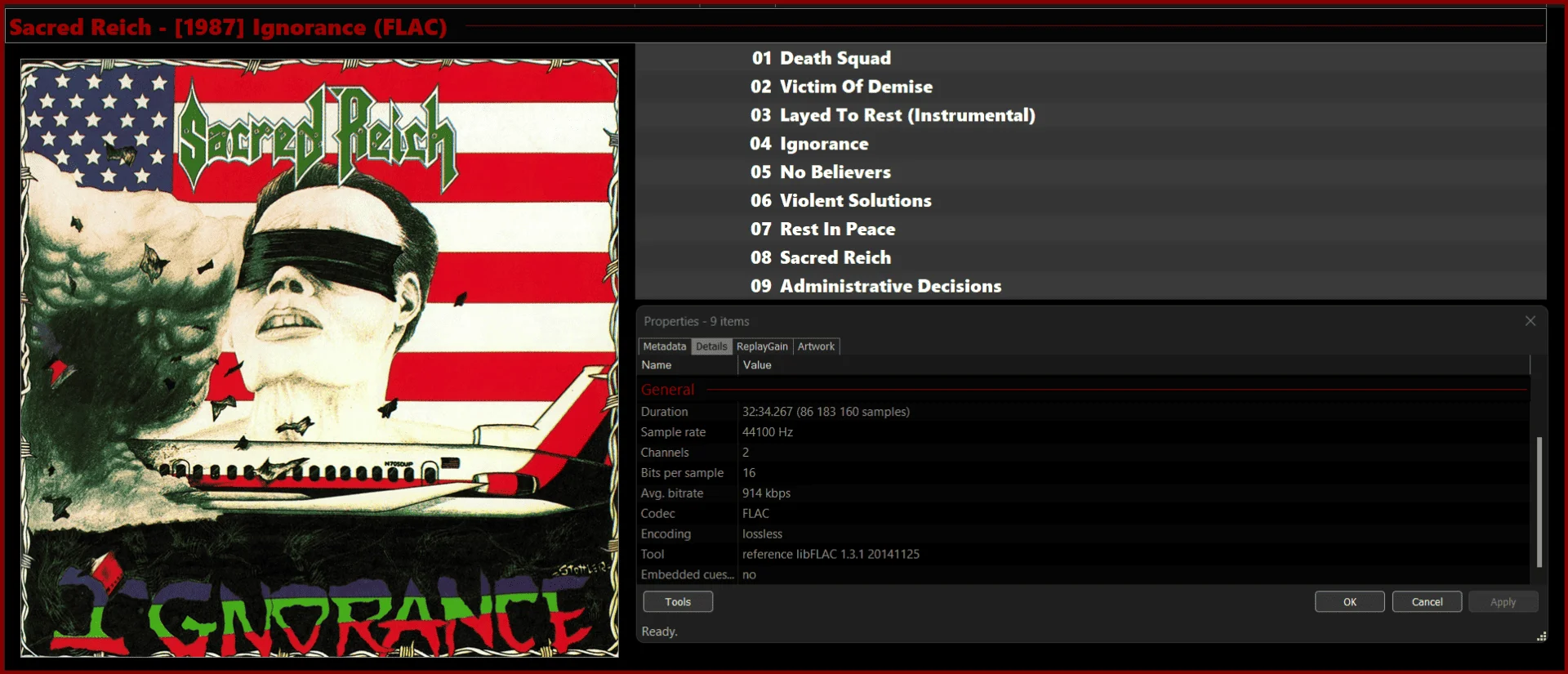This screenshot has height=674, width=1568.
Task: Select the Bits per sample row label
Action: [682, 473]
